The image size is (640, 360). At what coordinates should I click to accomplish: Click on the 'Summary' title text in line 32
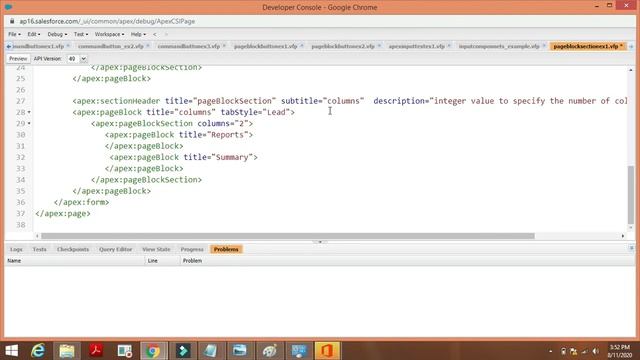[232, 157]
